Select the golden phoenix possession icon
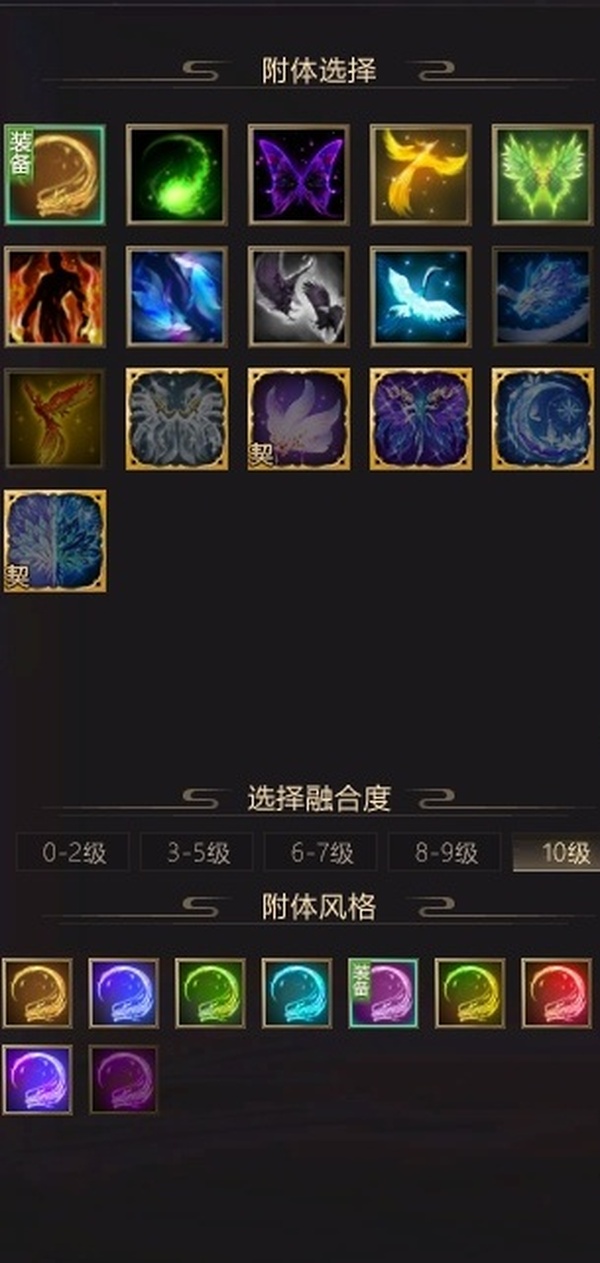The width and height of the screenshot is (600, 1263). pyautogui.click(x=421, y=174)
